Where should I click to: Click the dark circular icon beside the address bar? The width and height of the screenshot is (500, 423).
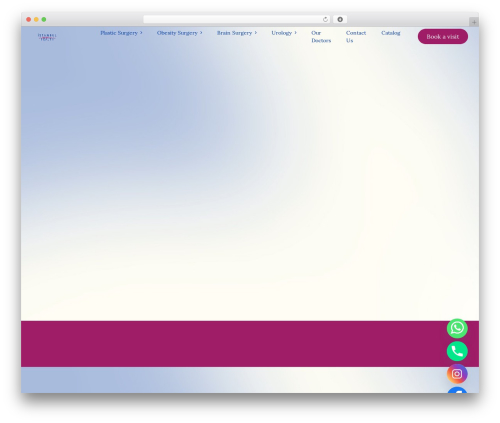[x=340, y=19]
